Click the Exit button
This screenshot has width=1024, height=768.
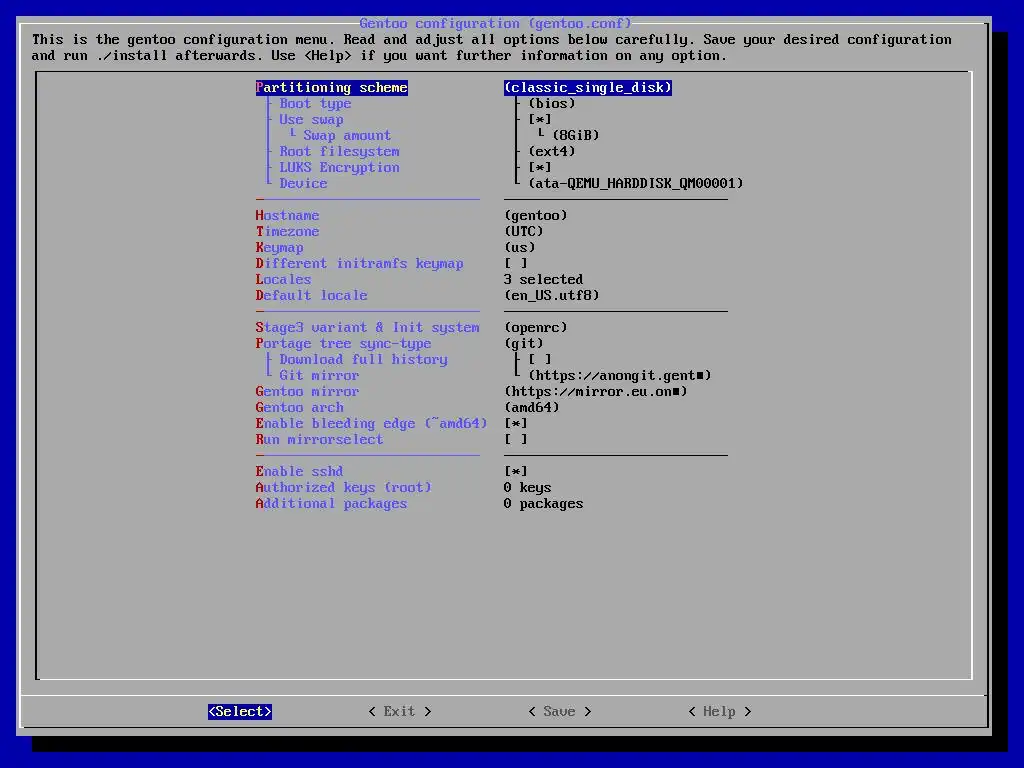coord(400,711)
